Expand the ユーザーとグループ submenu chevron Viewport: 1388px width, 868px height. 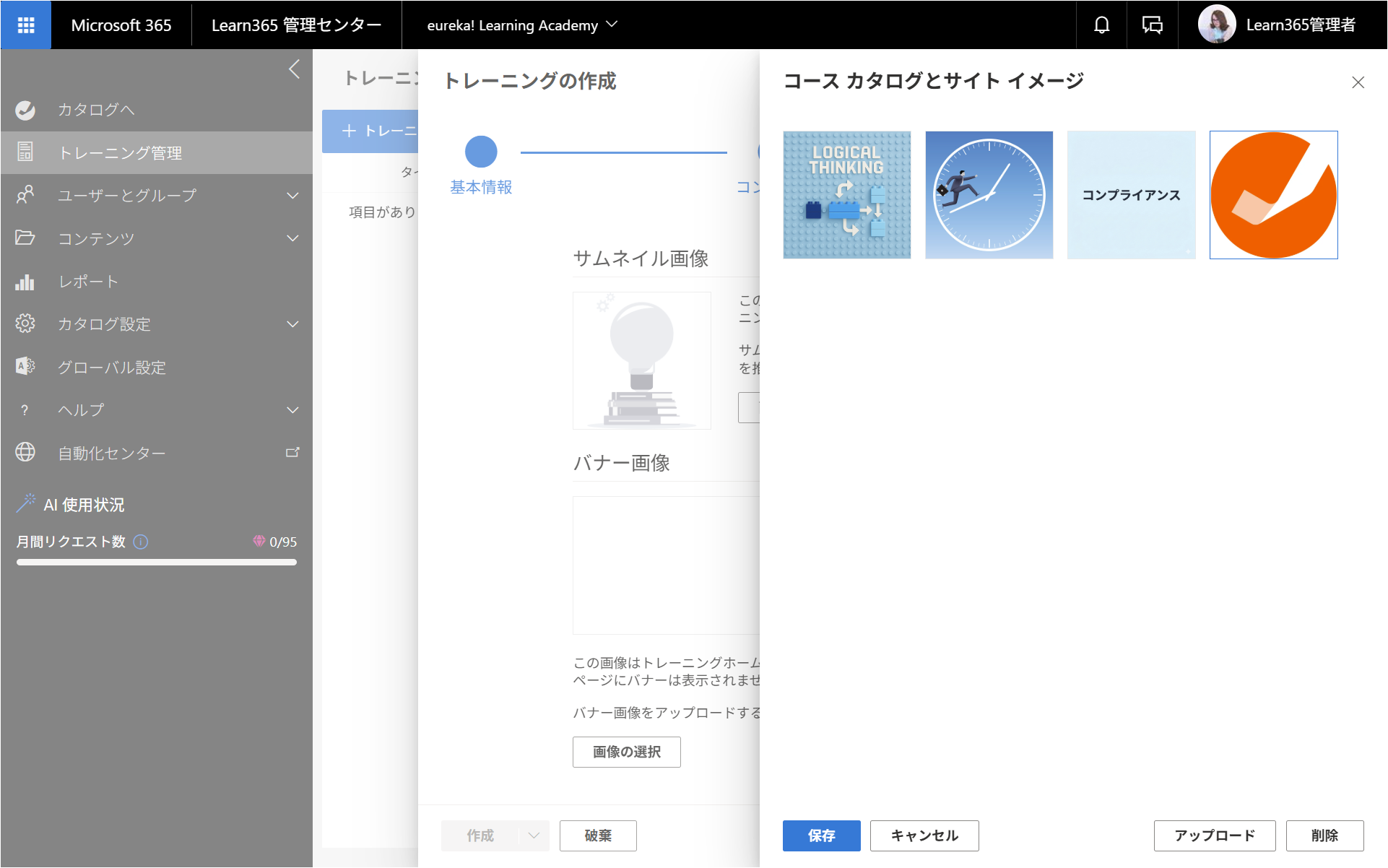tap(292, 196)
